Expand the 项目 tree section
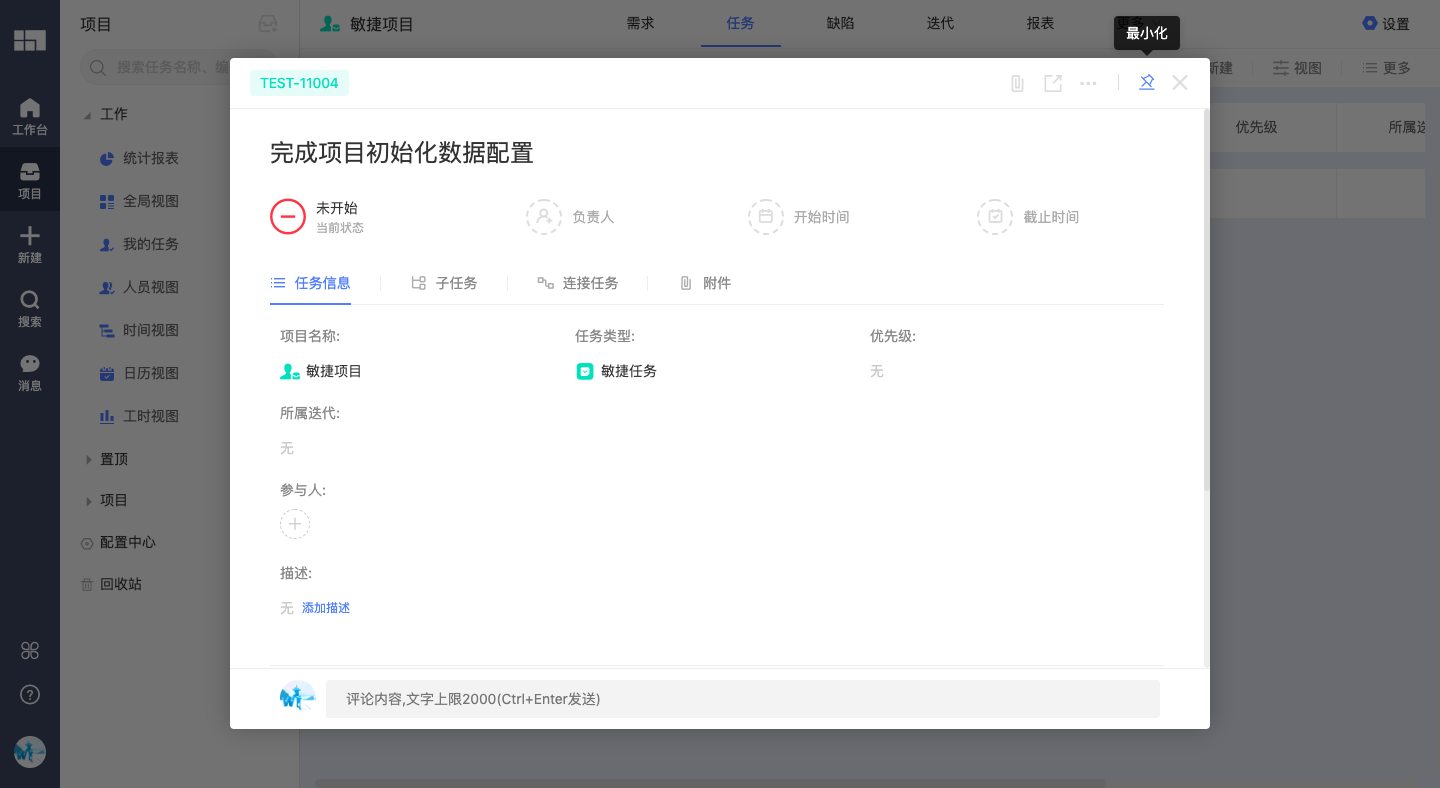The image size is (1440, 788). click(x=88, y=501)
